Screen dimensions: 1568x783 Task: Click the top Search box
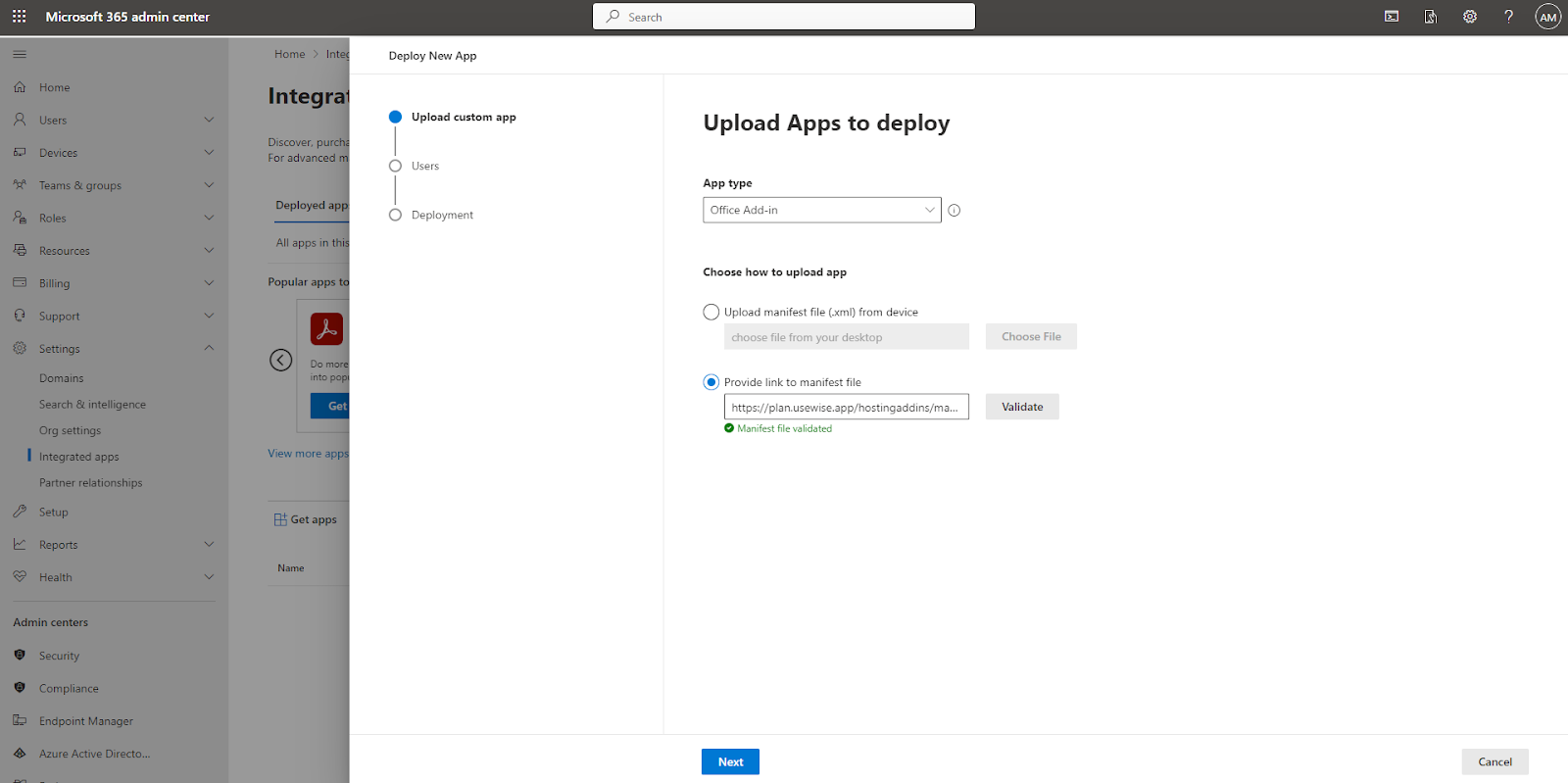click(784, 17)
